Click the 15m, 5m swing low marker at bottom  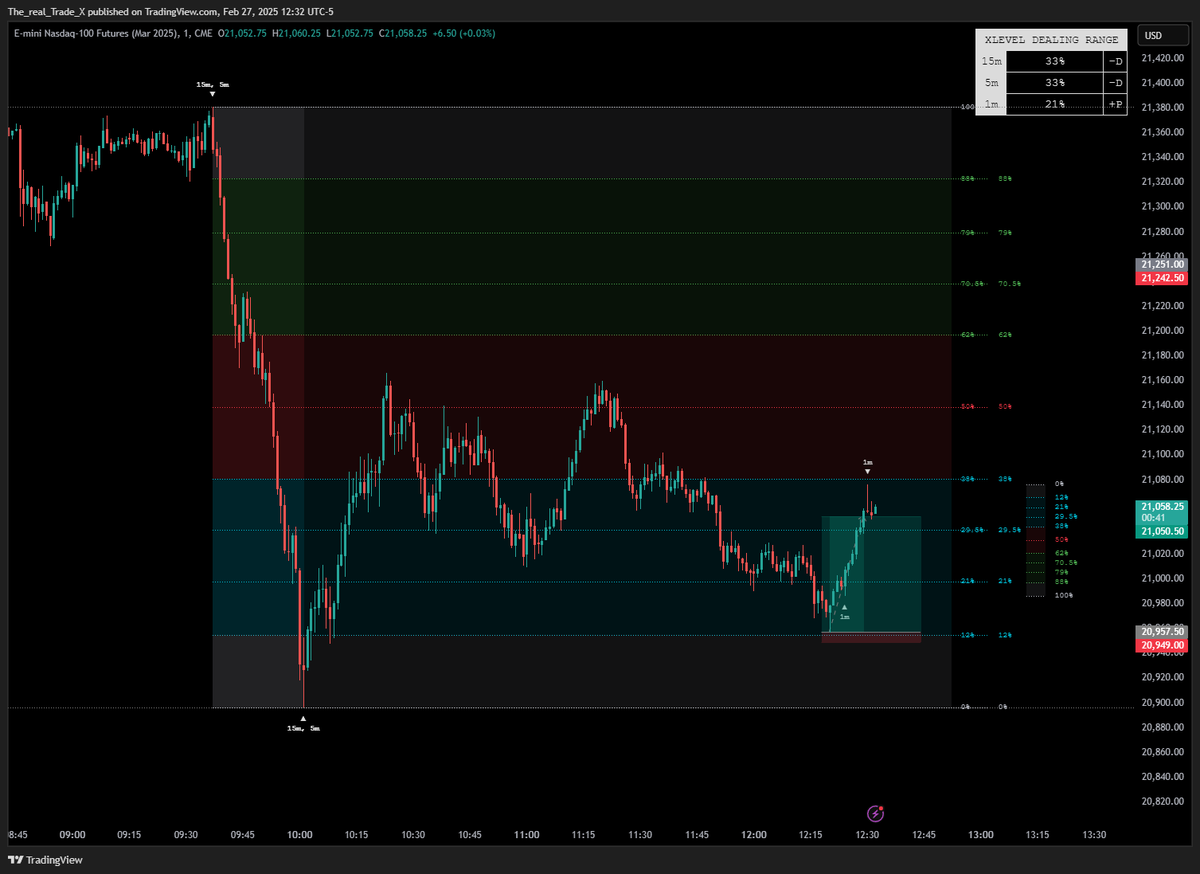pyautogui.click(x=303, y=723)
